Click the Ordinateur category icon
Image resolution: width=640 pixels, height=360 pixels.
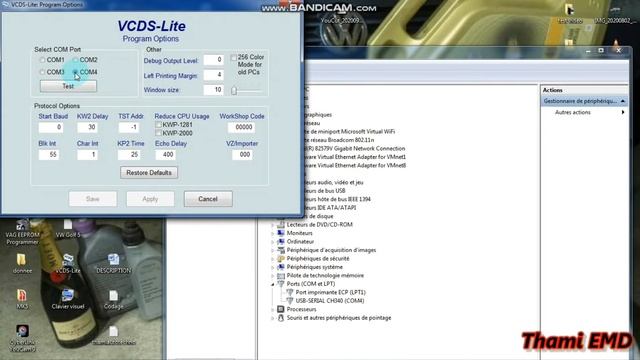(x=281, y=242)
